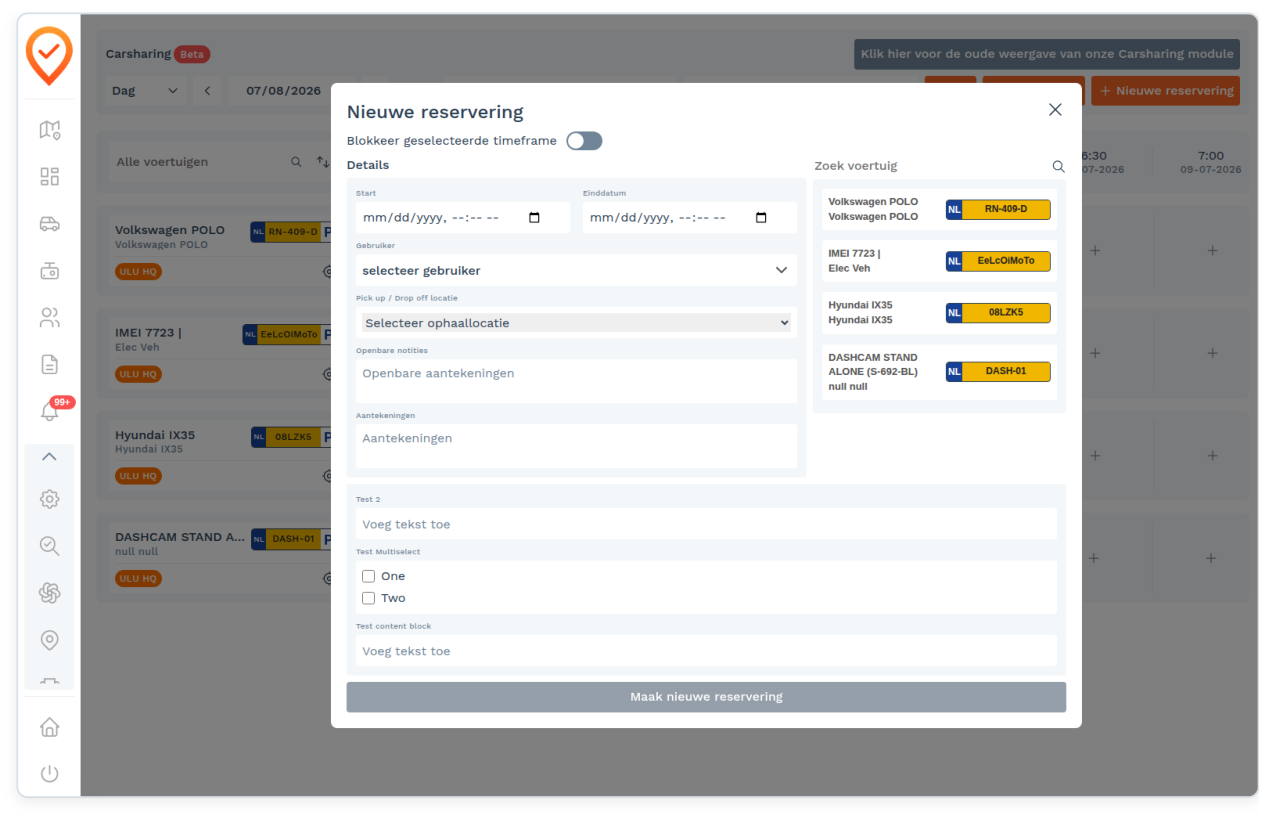The height and width of the screenshot is (818, 1276).
Task: Click the Test 2 text field
Action: coord(706,524)
